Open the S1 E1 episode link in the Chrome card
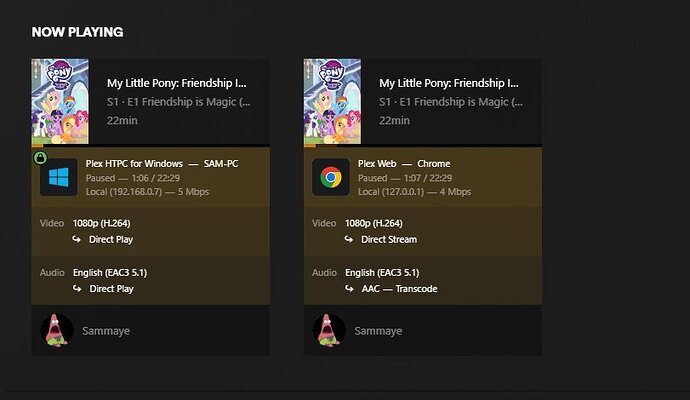 pos(451,102)
